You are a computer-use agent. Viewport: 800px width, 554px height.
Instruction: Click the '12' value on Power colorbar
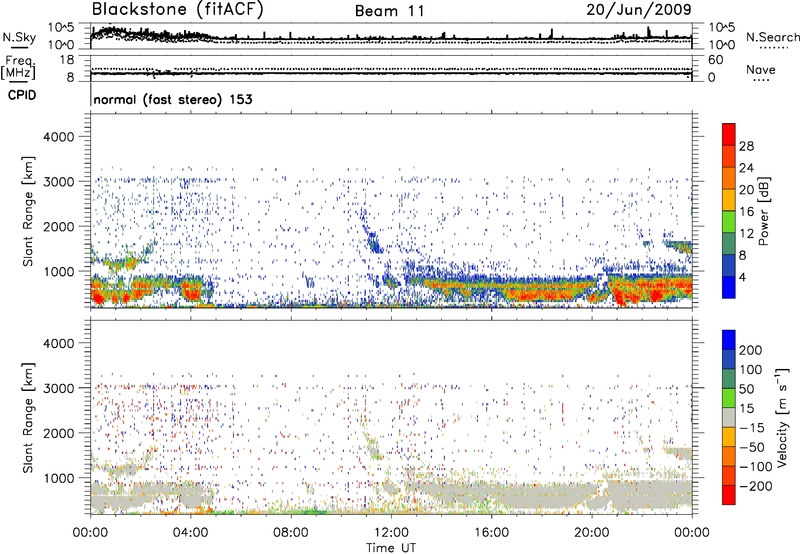(746, 234)
